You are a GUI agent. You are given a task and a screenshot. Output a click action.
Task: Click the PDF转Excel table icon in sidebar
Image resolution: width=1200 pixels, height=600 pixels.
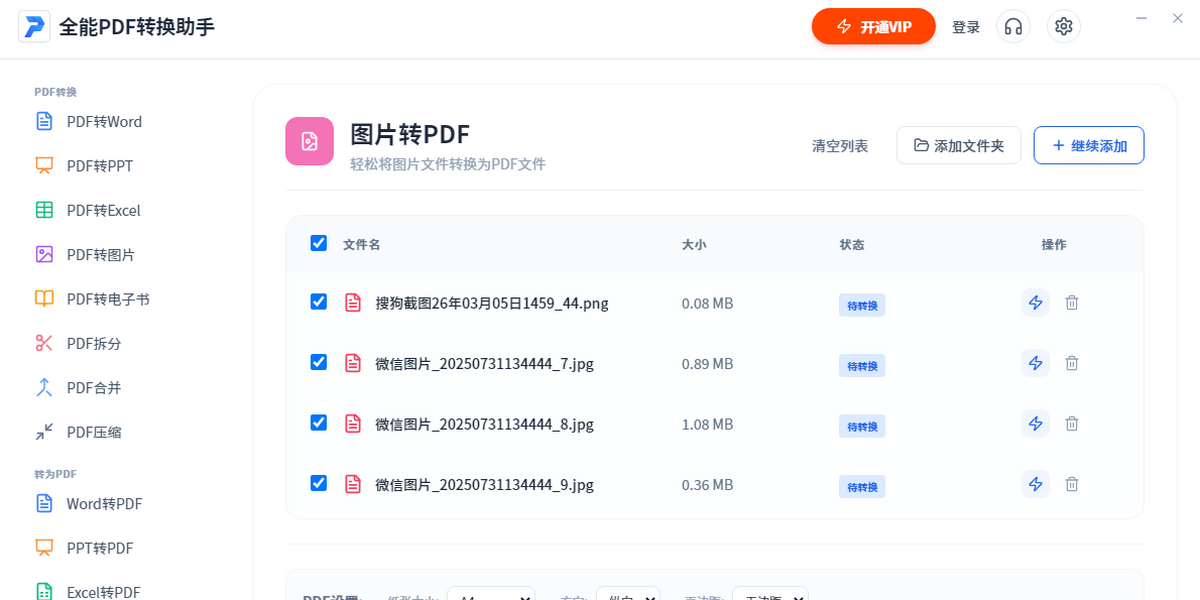tap(44, 210)
